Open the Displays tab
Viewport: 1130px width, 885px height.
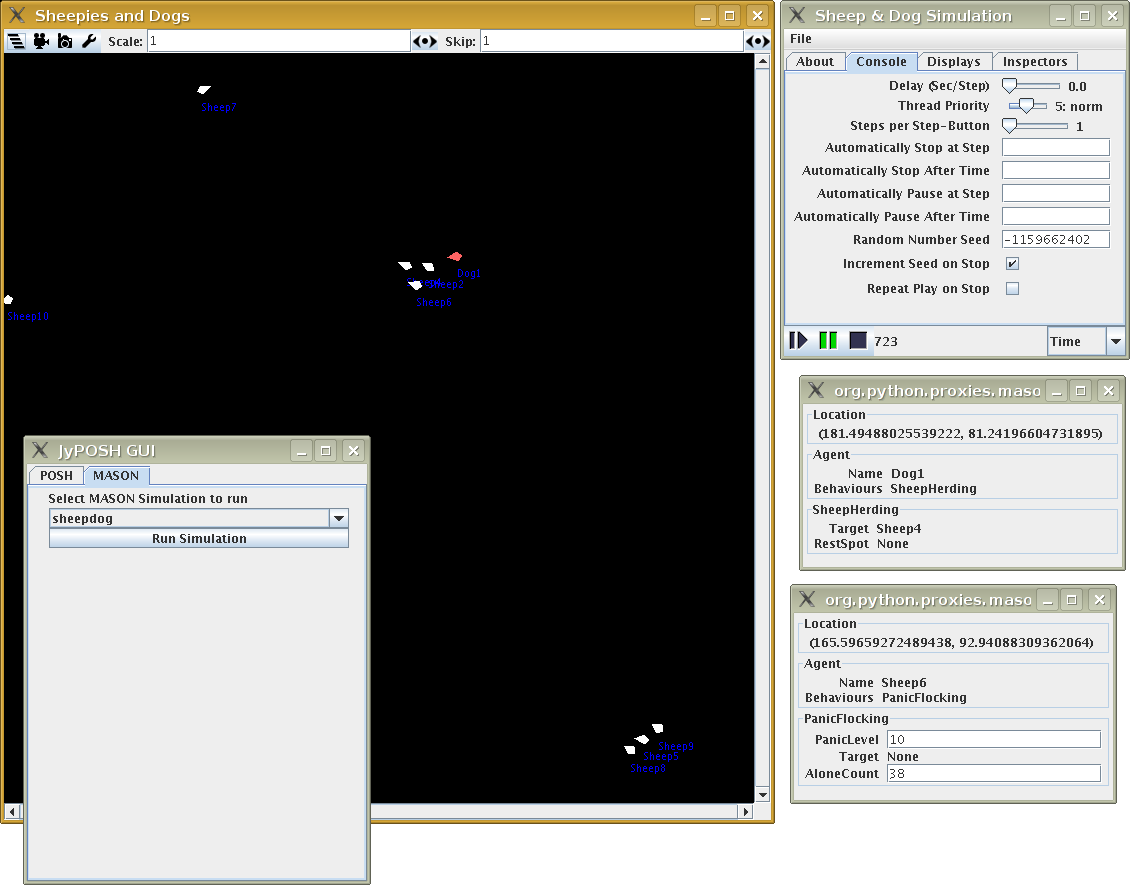click(x=953, y=62)
